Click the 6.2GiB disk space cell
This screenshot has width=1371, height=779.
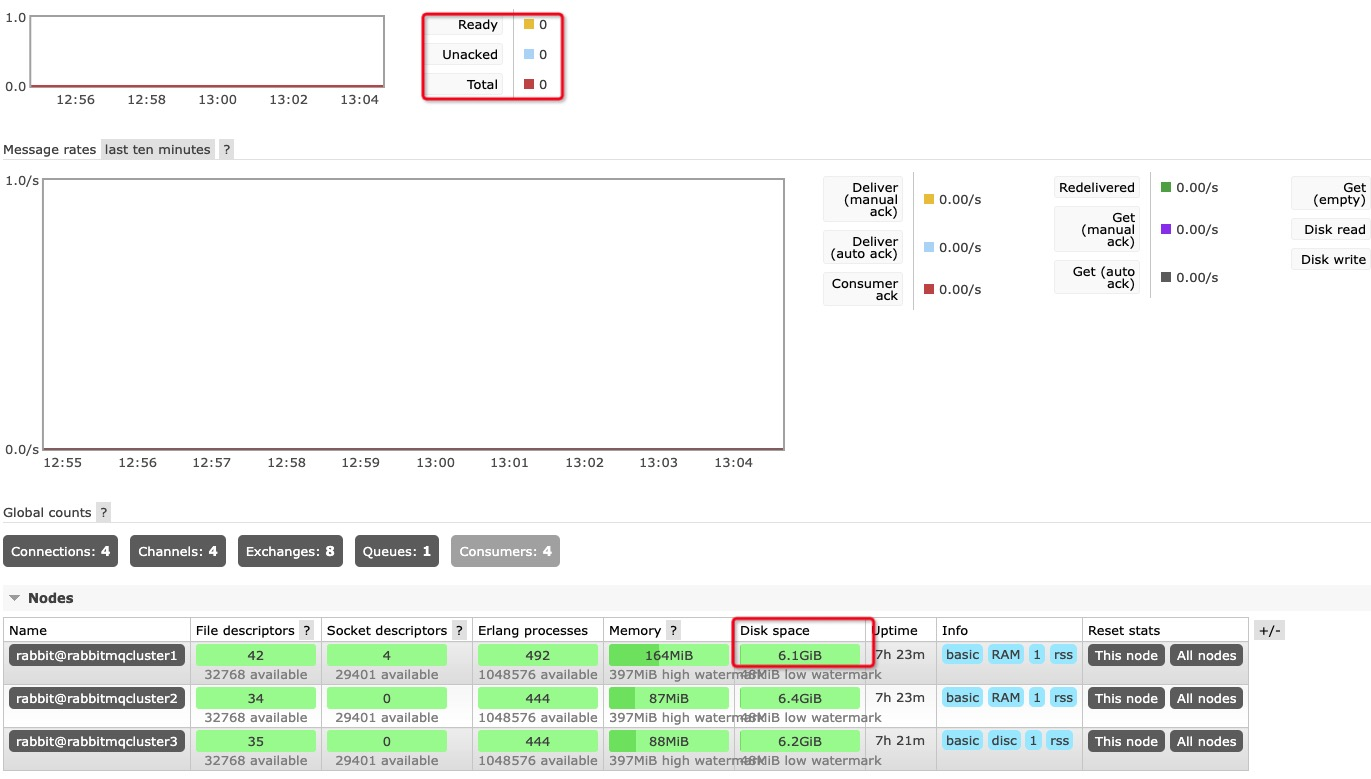800,742
